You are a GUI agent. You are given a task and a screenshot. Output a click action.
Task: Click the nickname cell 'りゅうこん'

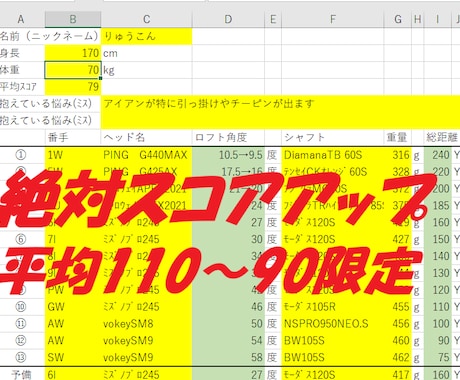tap(146, 36)
